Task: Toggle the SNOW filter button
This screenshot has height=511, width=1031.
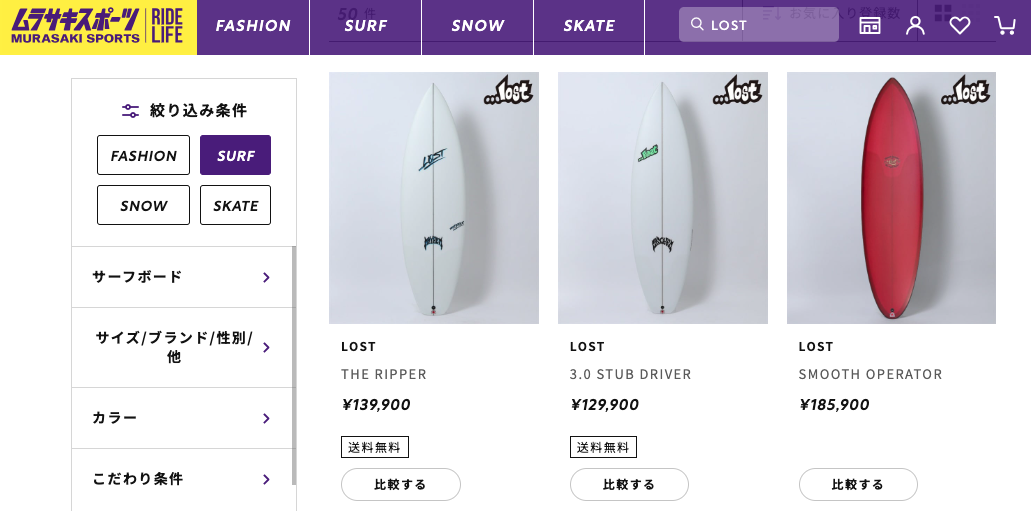Action: tap(143, 205)
